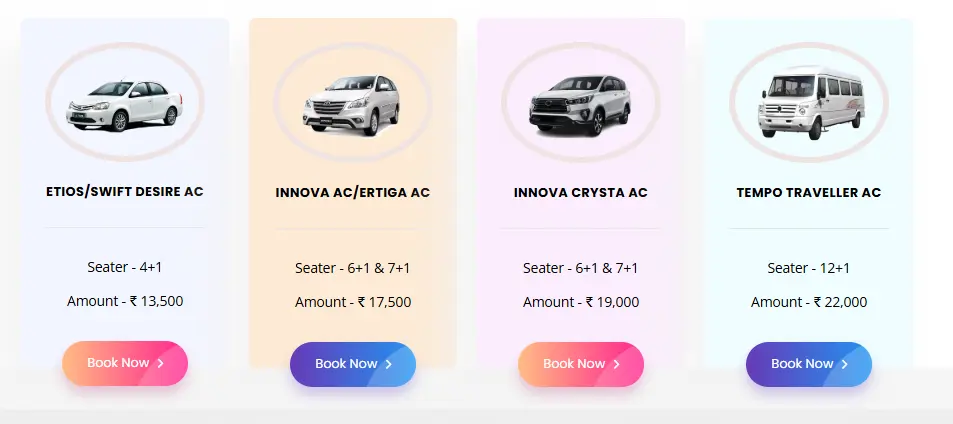953x424 pixels.
Task: Click the Amount ₹ 19,000 price text
Action: pos(581,302)
